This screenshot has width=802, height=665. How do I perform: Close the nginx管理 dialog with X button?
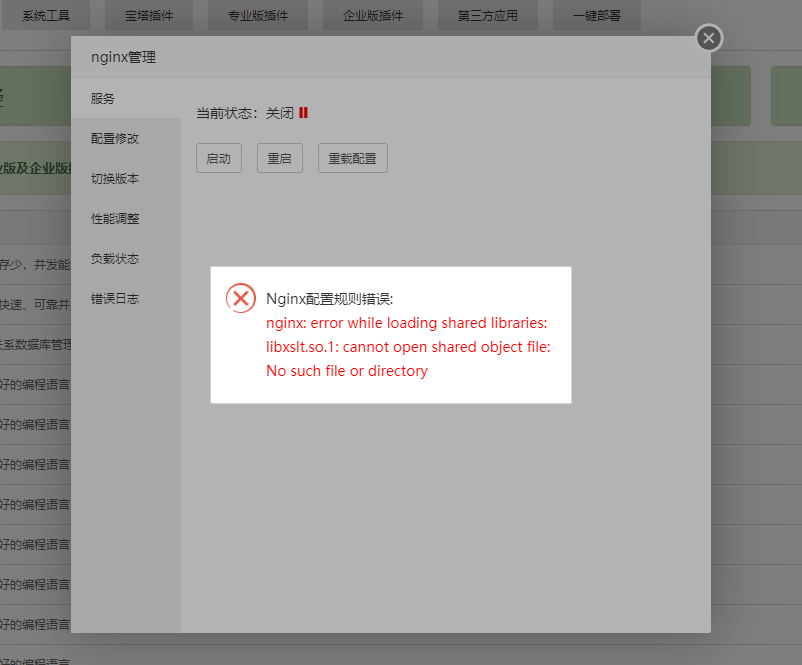click(x=709, y=38)
